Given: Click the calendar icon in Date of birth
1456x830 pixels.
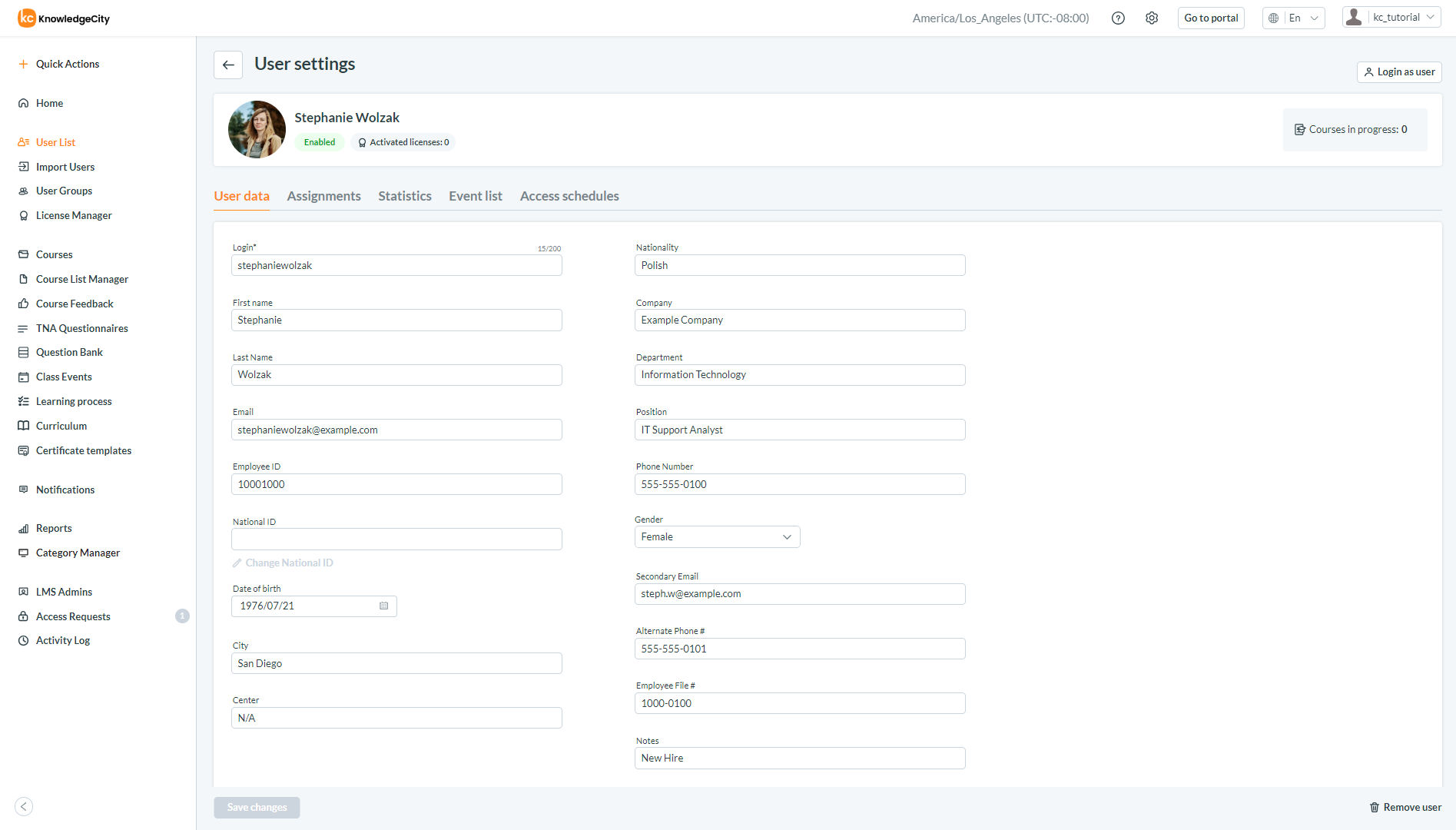Looking at the screenshot, I should 384,606.
